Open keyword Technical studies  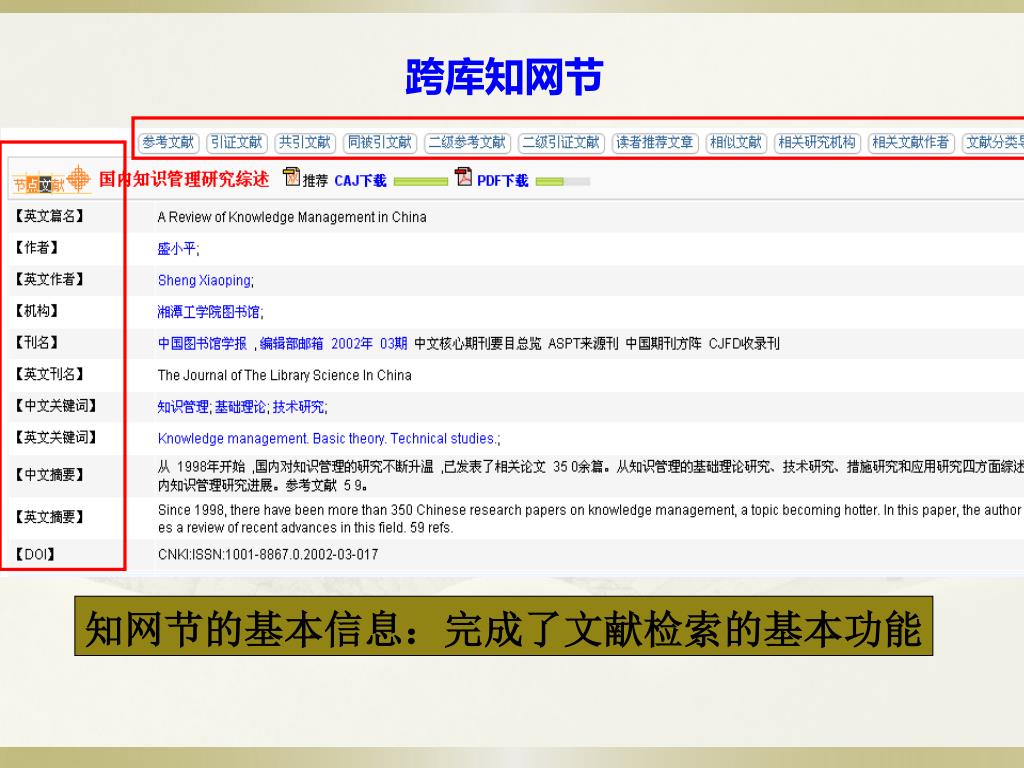[x=443, y=438]
